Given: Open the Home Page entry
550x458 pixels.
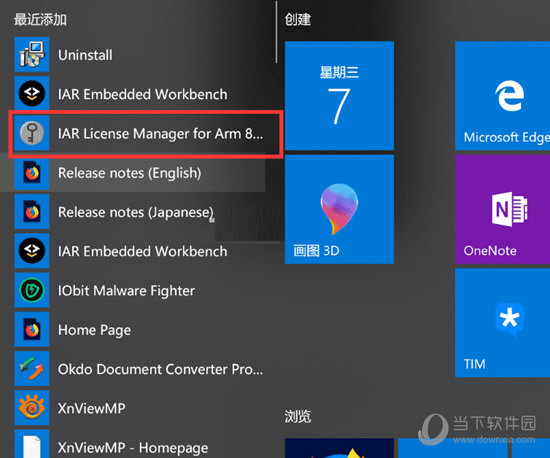Looking at the screenshot, I should (94, 330).
